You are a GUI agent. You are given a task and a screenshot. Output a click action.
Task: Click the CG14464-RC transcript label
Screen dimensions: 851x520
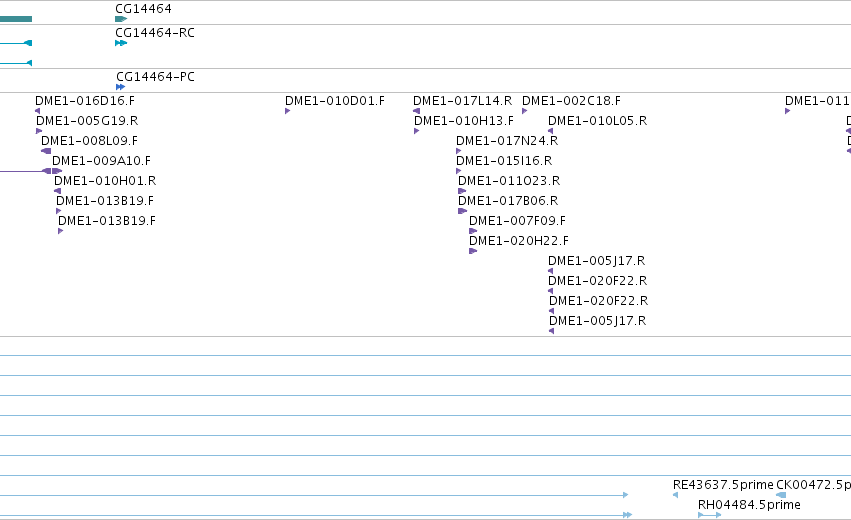pos(155,33)
